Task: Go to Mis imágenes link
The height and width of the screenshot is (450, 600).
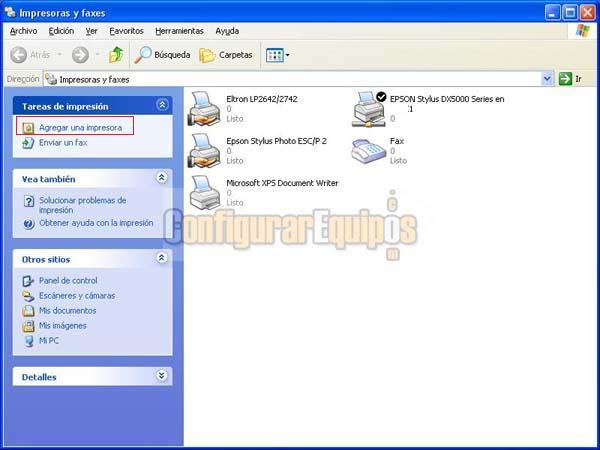Action: pyautogui.click(x=62, y=326)
